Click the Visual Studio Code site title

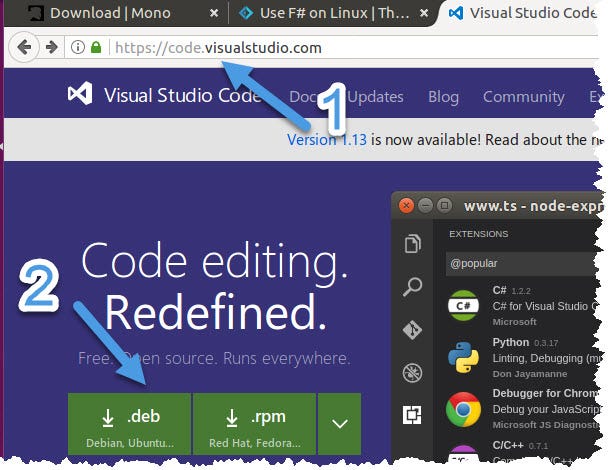tap(182, 95)
